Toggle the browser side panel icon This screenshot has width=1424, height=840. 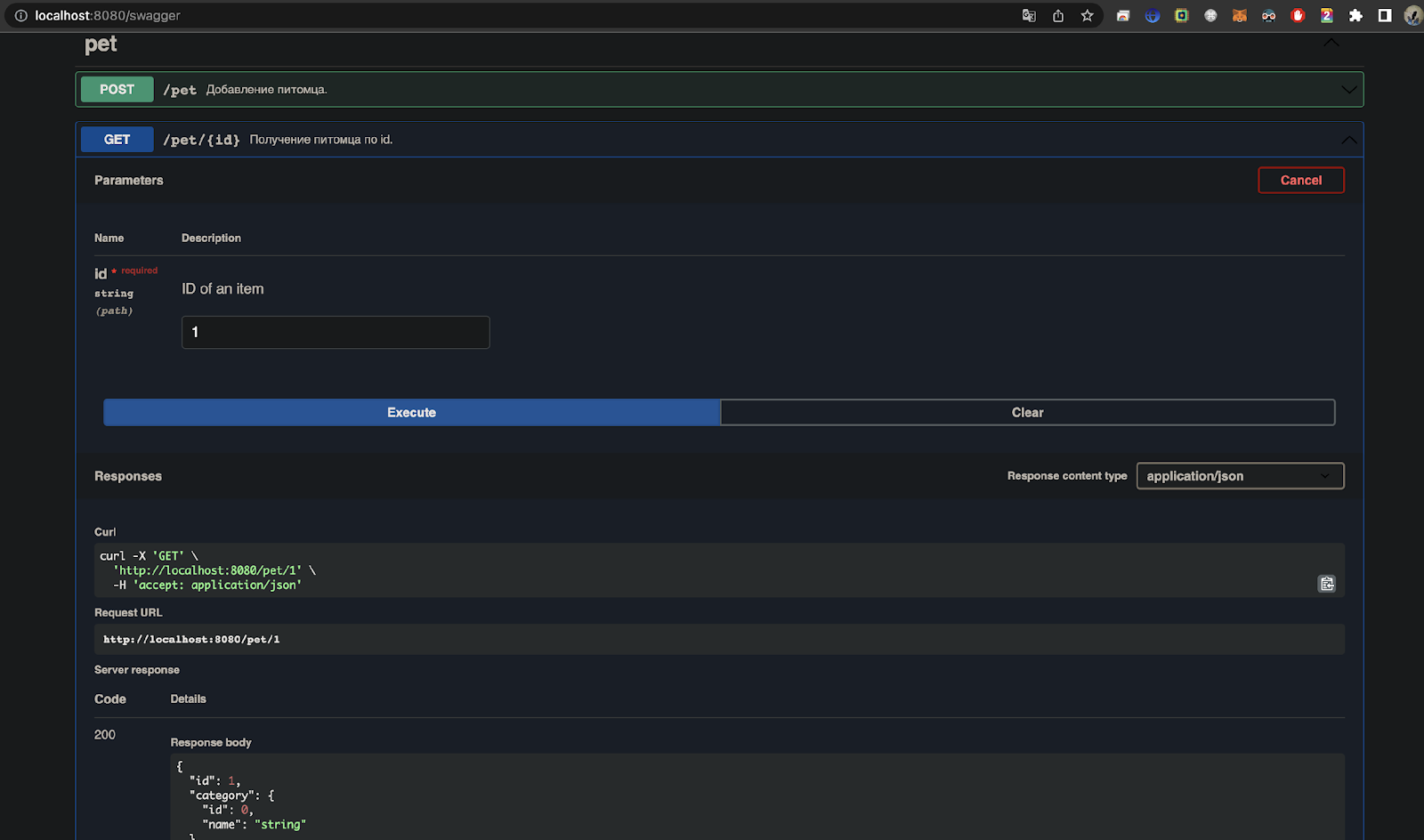coord(1385,15)
